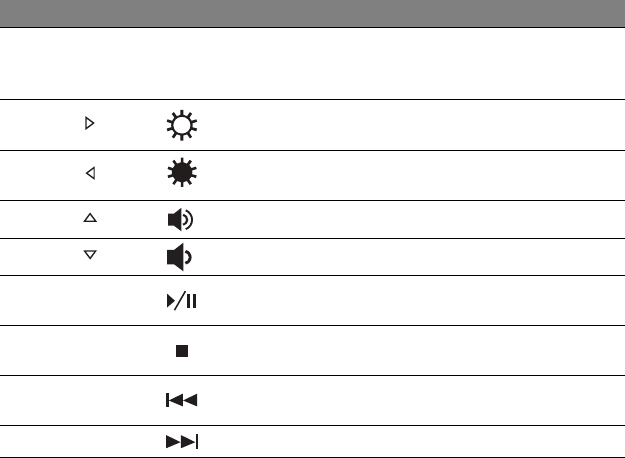
Task: Click the blank cell left of previous track icon
Action: click(x=89, y=400)
